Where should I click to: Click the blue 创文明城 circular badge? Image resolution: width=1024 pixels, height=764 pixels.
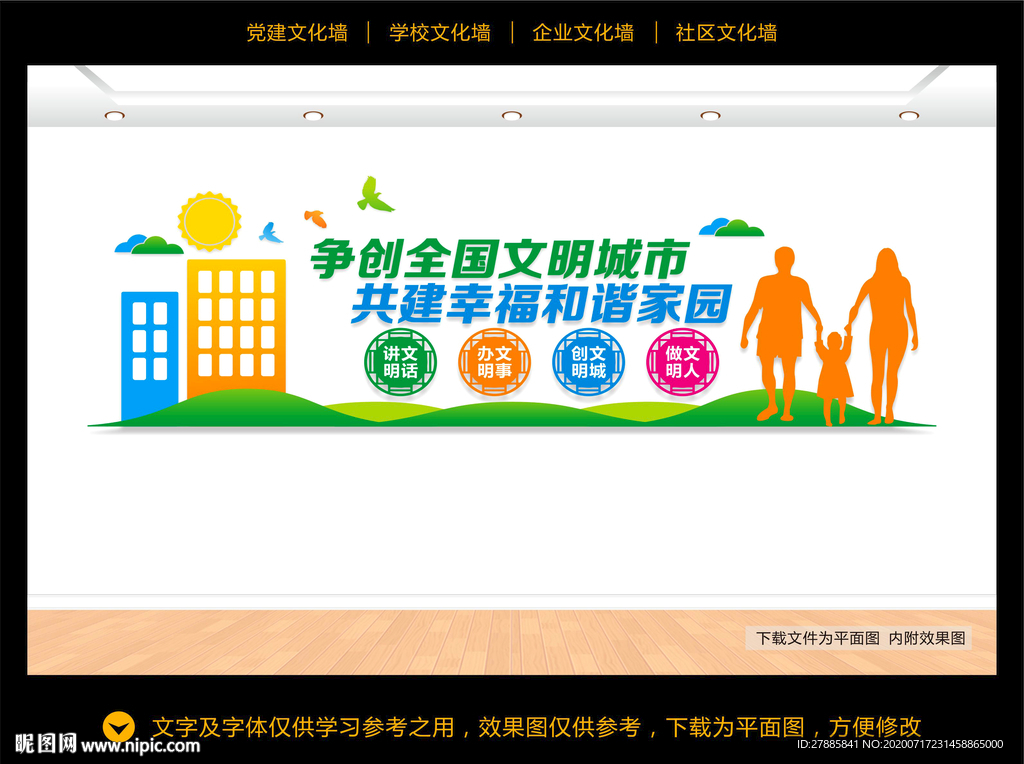click(588, 362)
